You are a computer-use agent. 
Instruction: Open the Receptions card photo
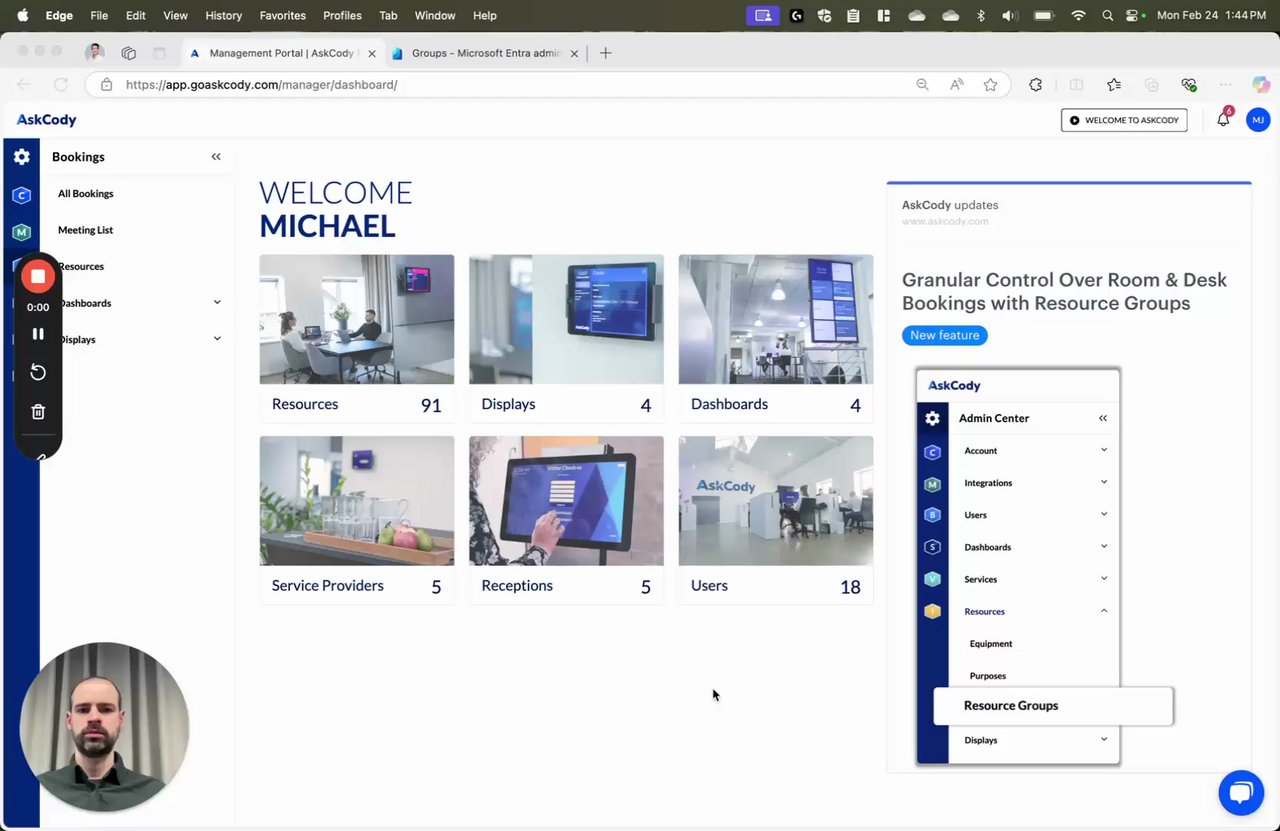(x=566, y=501)
